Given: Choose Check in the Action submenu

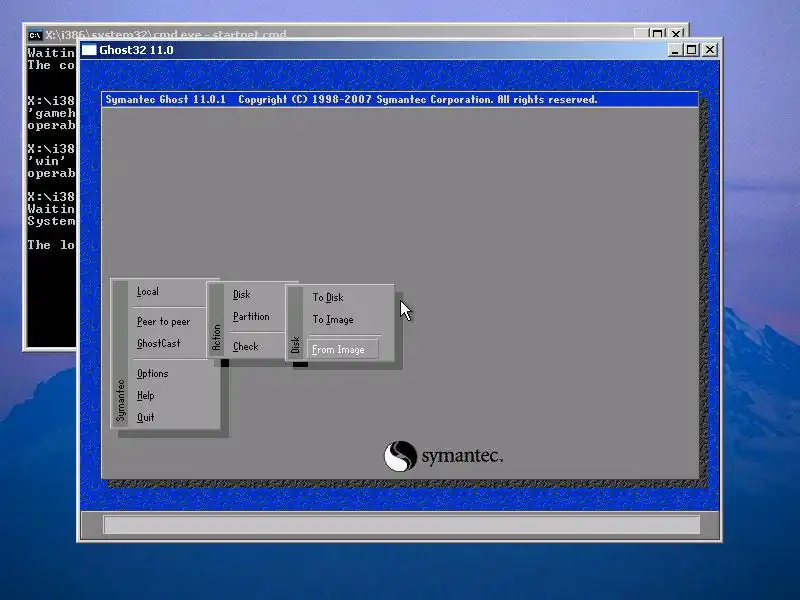Looking at the screenshot, I should (x=246, y=346).
